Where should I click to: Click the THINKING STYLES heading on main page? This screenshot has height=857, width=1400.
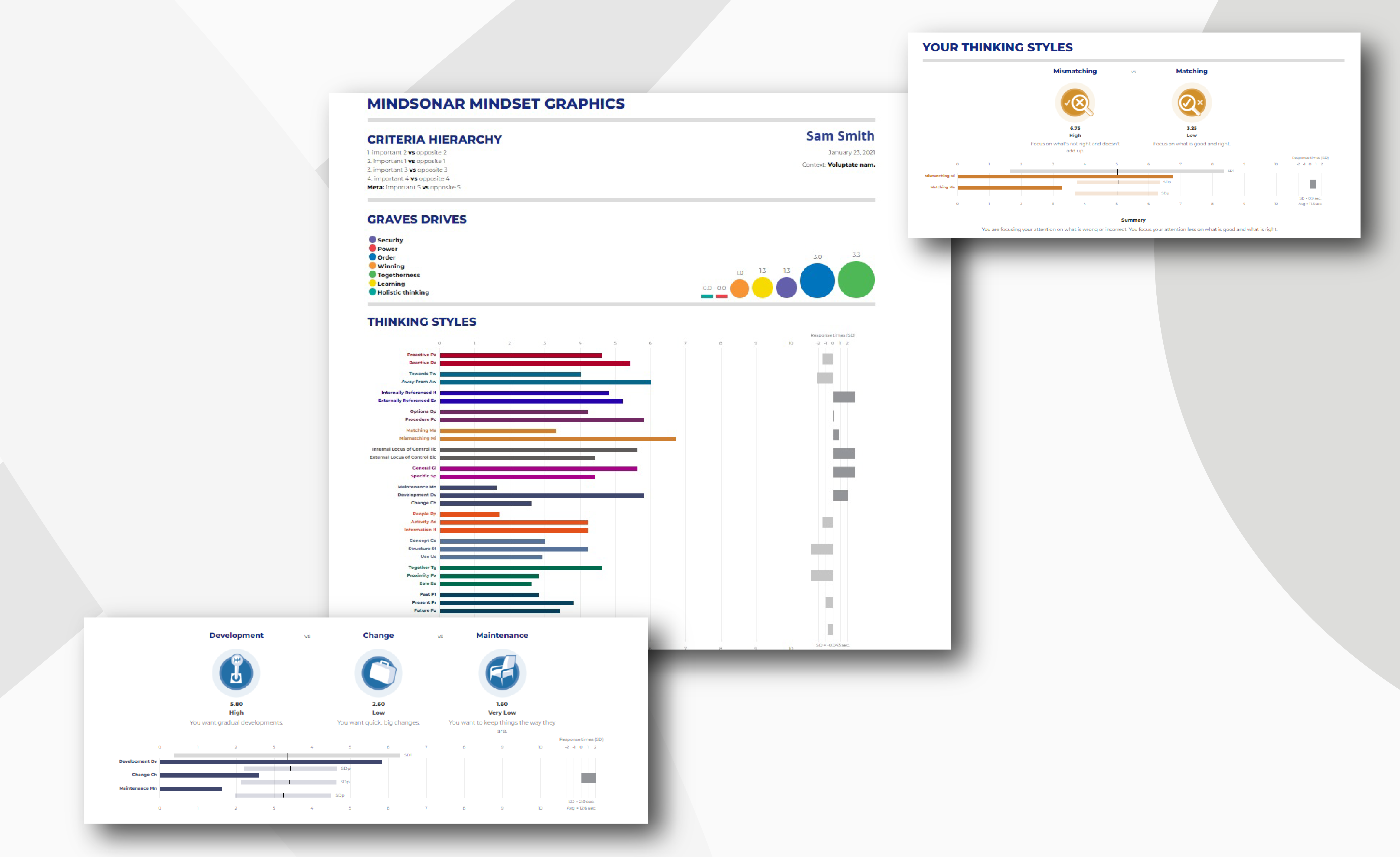point(422,322)
